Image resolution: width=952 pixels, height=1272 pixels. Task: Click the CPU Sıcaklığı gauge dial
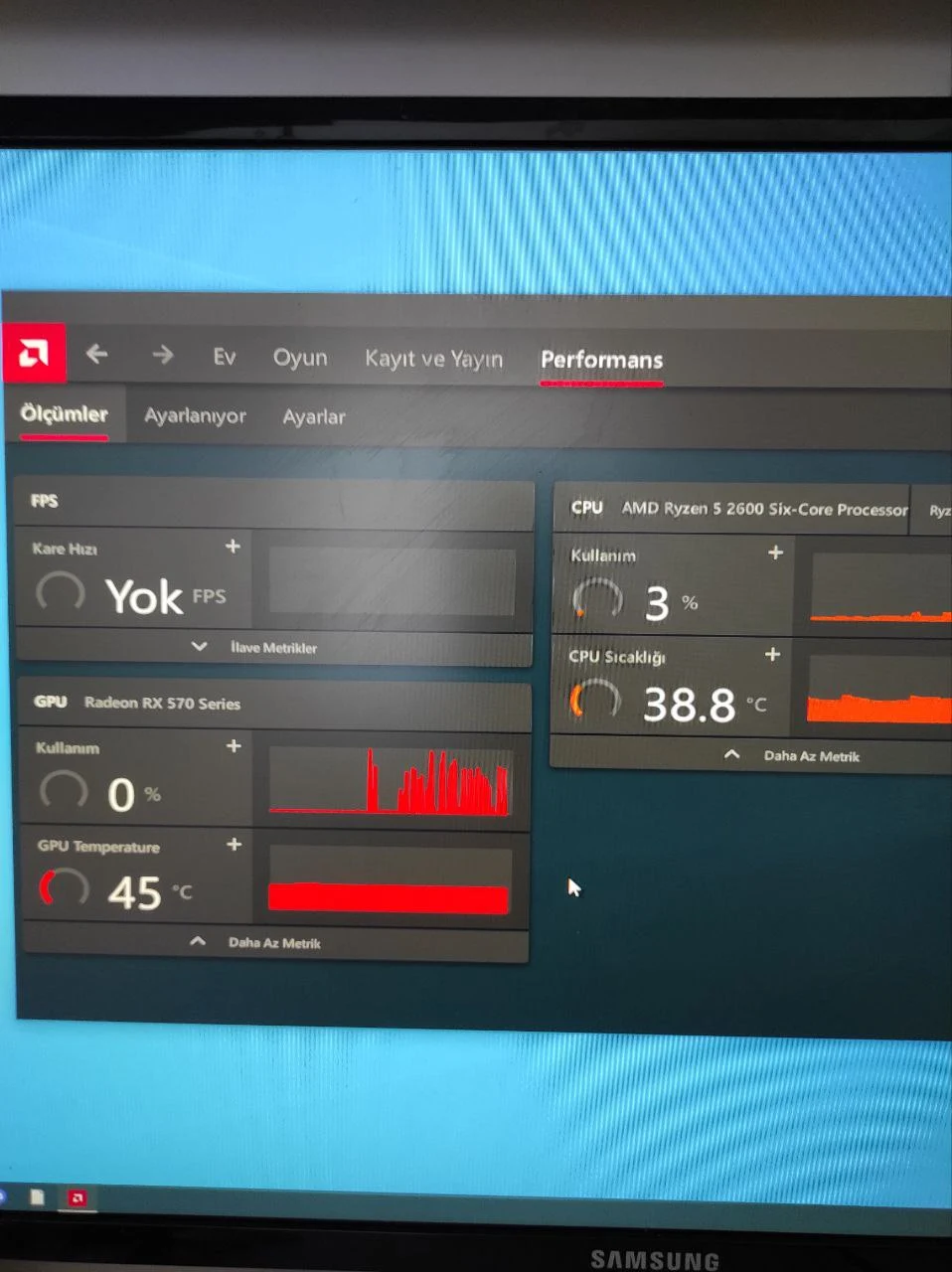pyautogui.click(x=595, y=700)
